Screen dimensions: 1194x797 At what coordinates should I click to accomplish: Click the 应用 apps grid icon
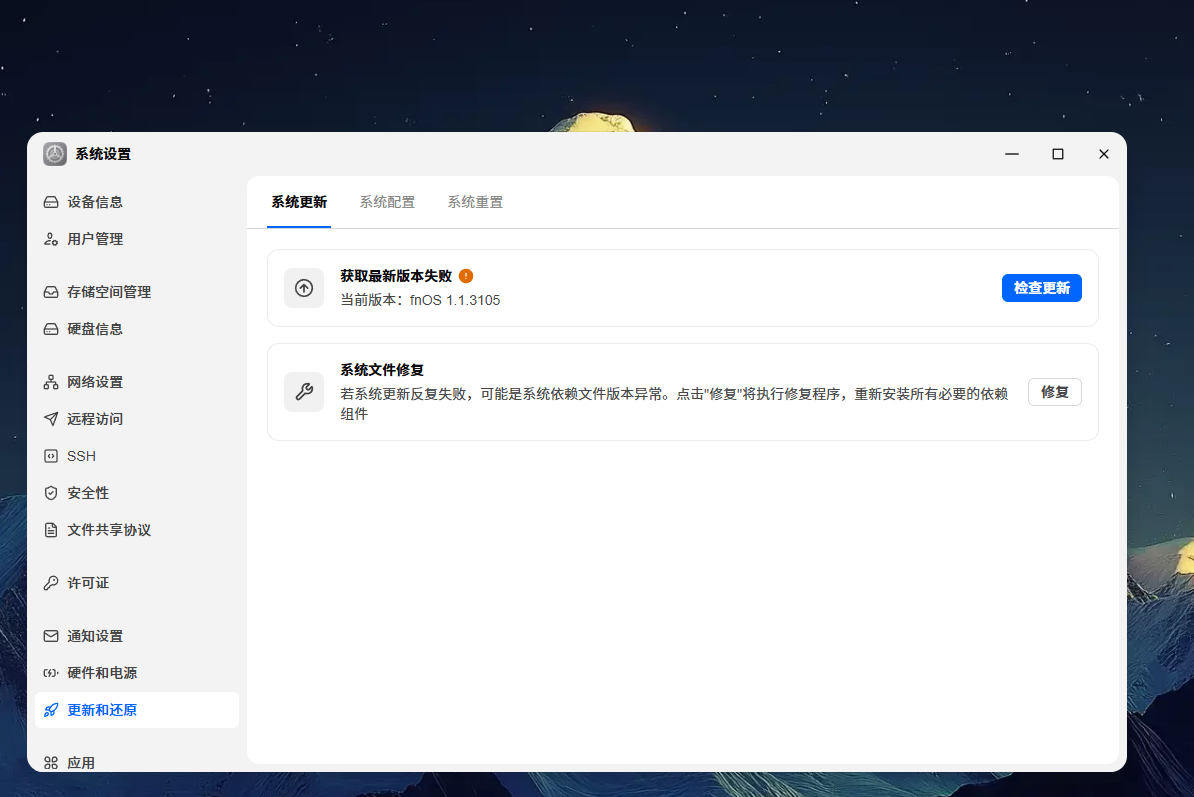[x=51, y=763]
